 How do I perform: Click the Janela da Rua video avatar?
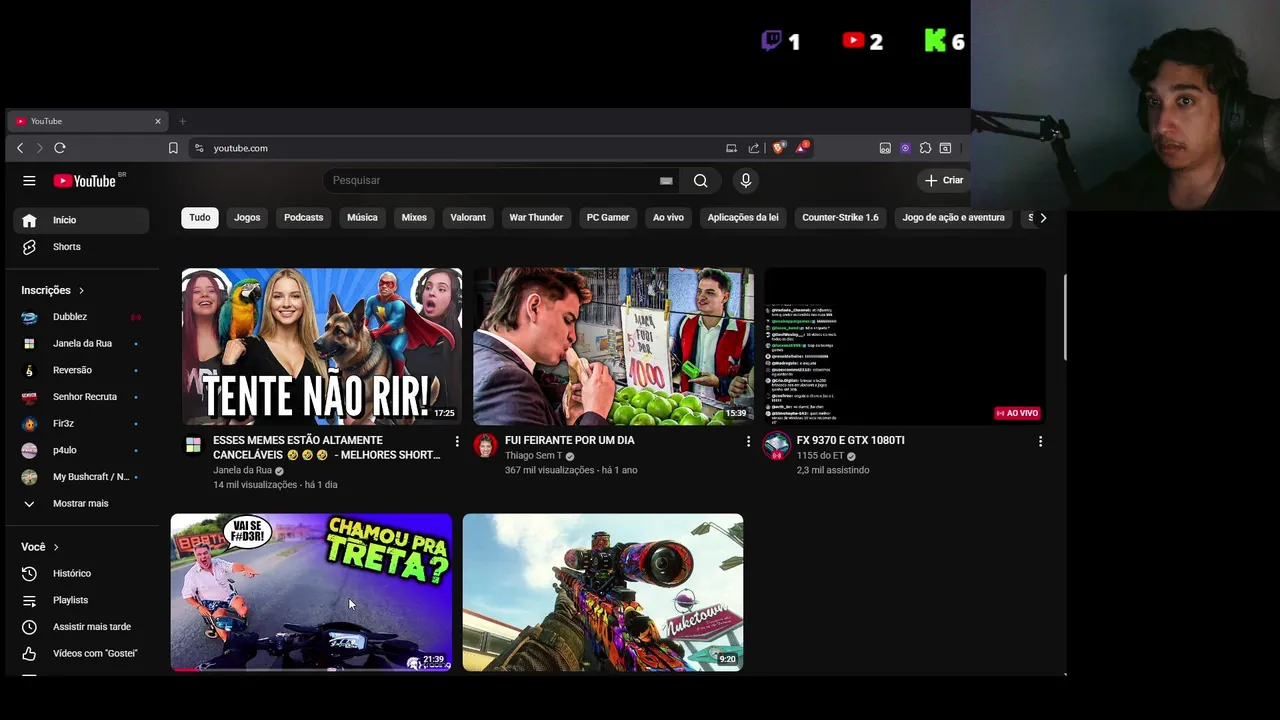[193, 445]
